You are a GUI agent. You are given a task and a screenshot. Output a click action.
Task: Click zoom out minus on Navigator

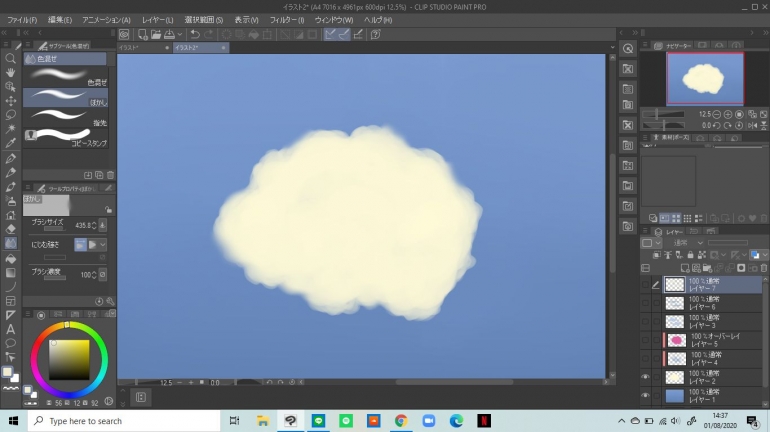(716, 114)
